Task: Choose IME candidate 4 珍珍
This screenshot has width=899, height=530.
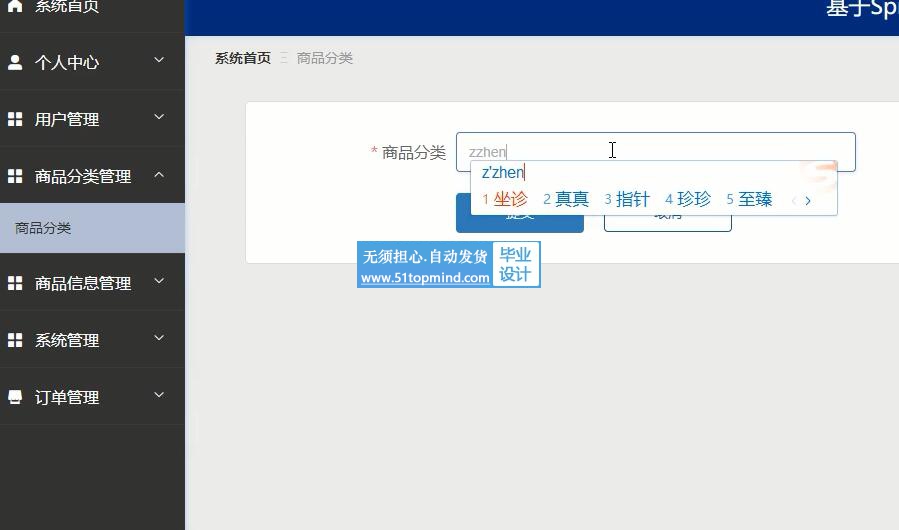Action: [x=688, y=199]
